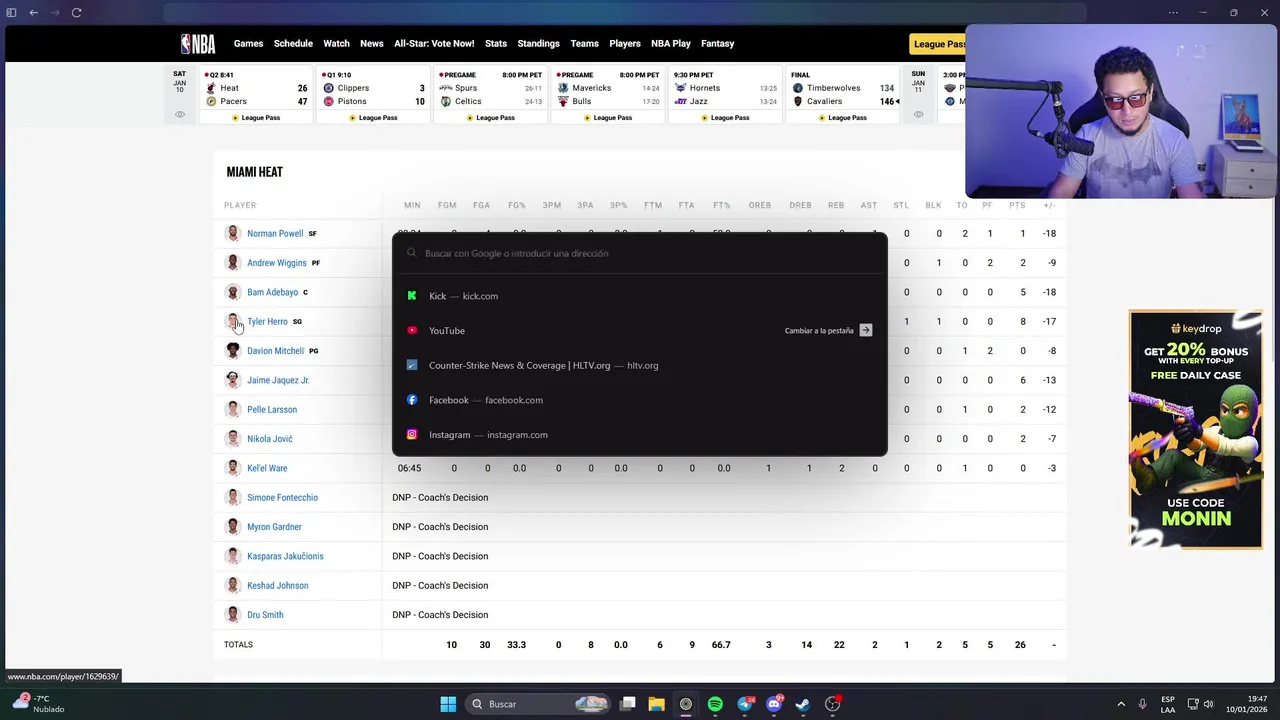Image resolution: width=1280 pixels, height=720 pixels.
Task: Select Instagram instagram.com suggestion
Action: click(x=640, y=434)
